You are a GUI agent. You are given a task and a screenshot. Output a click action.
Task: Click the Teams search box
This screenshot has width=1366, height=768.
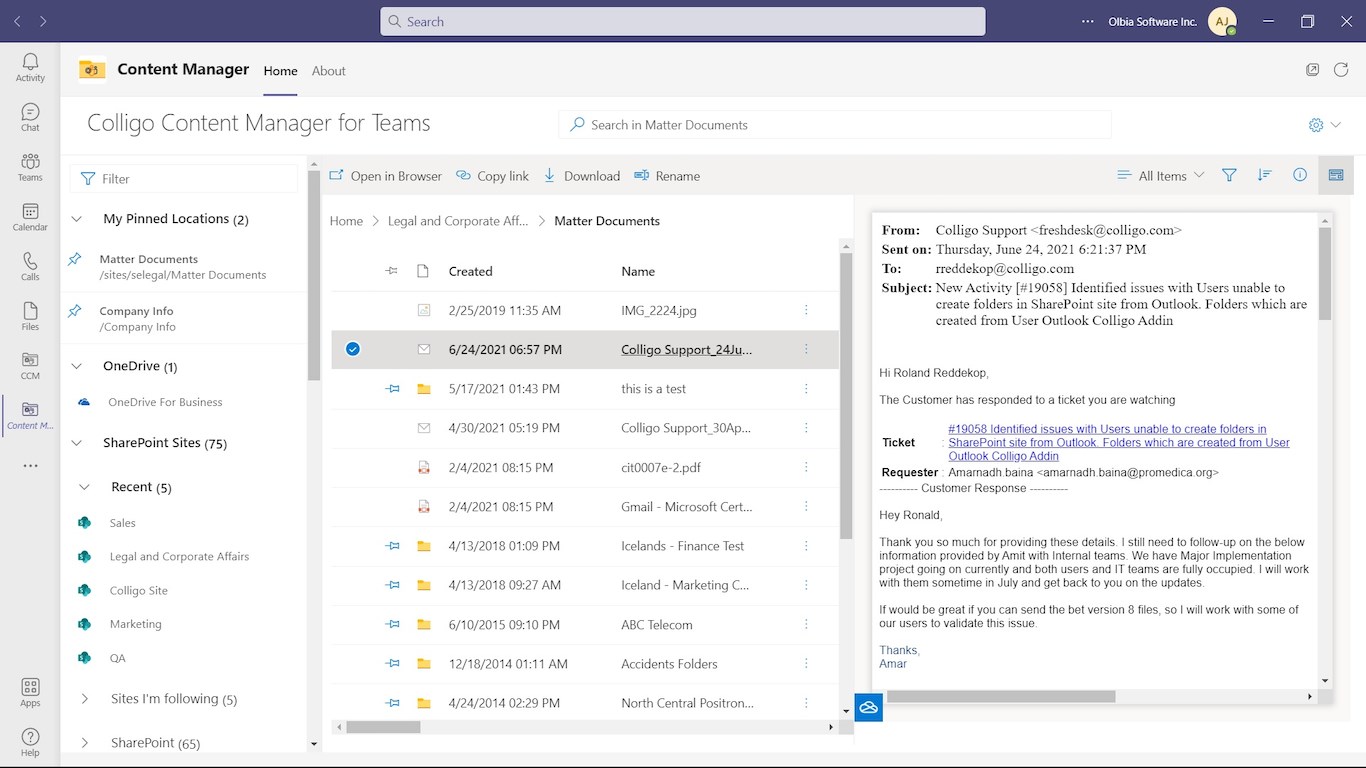(x=683, y=21)
